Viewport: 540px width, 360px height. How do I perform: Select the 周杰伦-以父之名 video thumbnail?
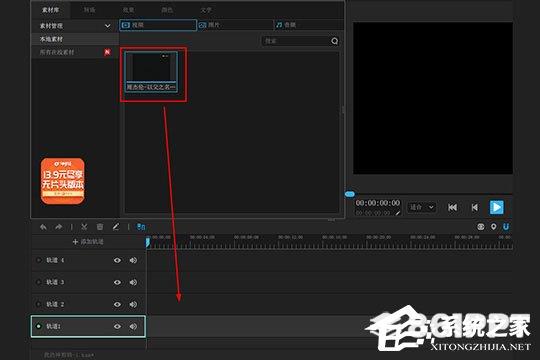click(152, 72)
